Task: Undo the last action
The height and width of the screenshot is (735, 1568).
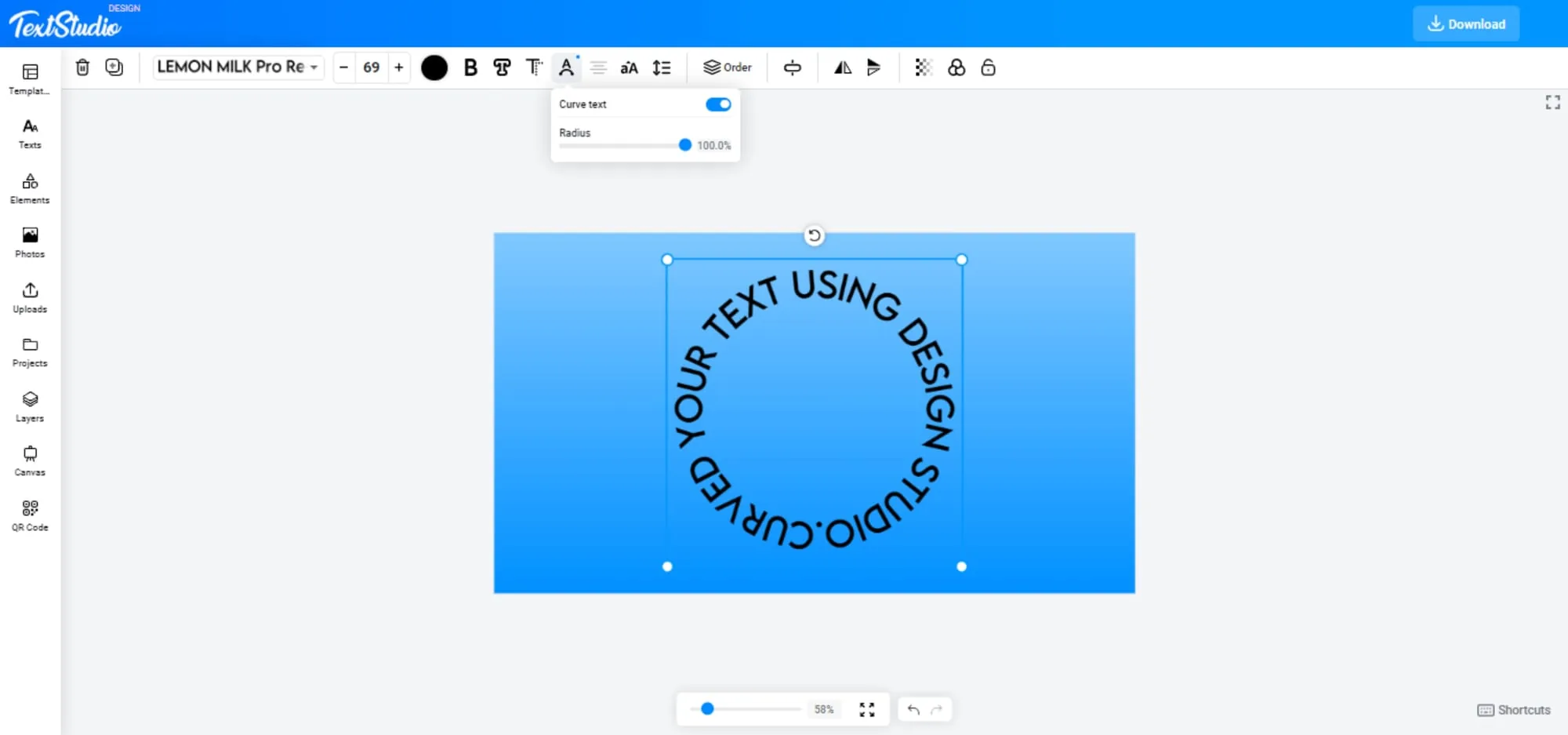Action: click(913, 709)
